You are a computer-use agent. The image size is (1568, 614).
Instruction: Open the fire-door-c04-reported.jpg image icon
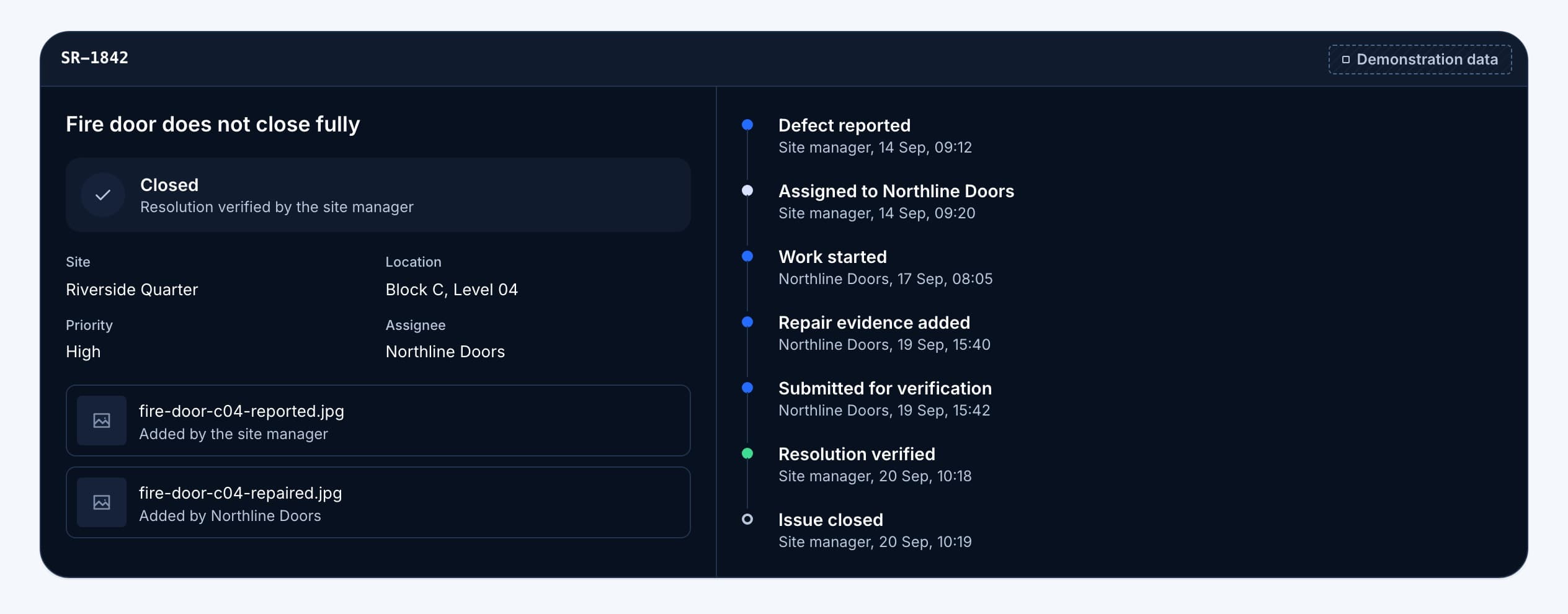tap(102, 420)
